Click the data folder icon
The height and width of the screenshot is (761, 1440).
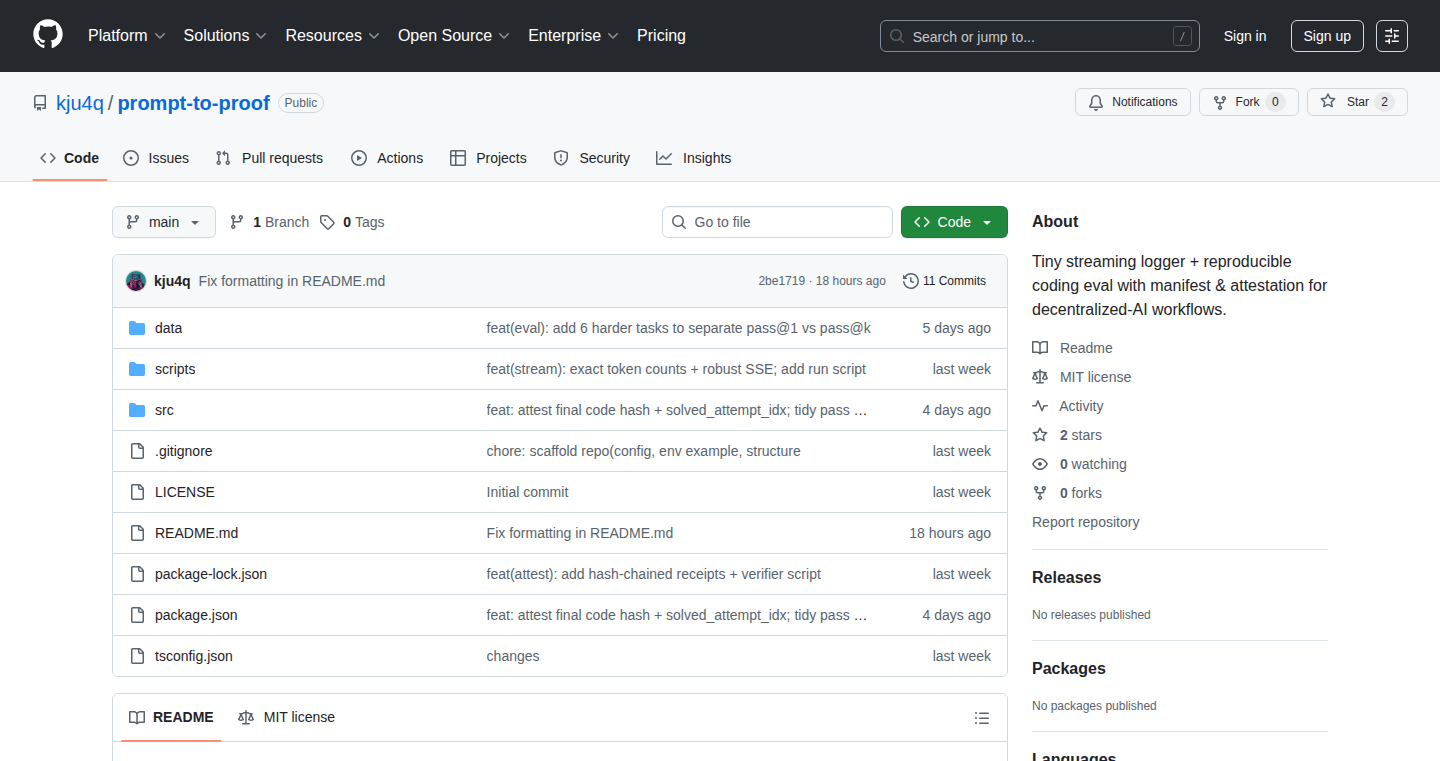(x=137, y=328)
